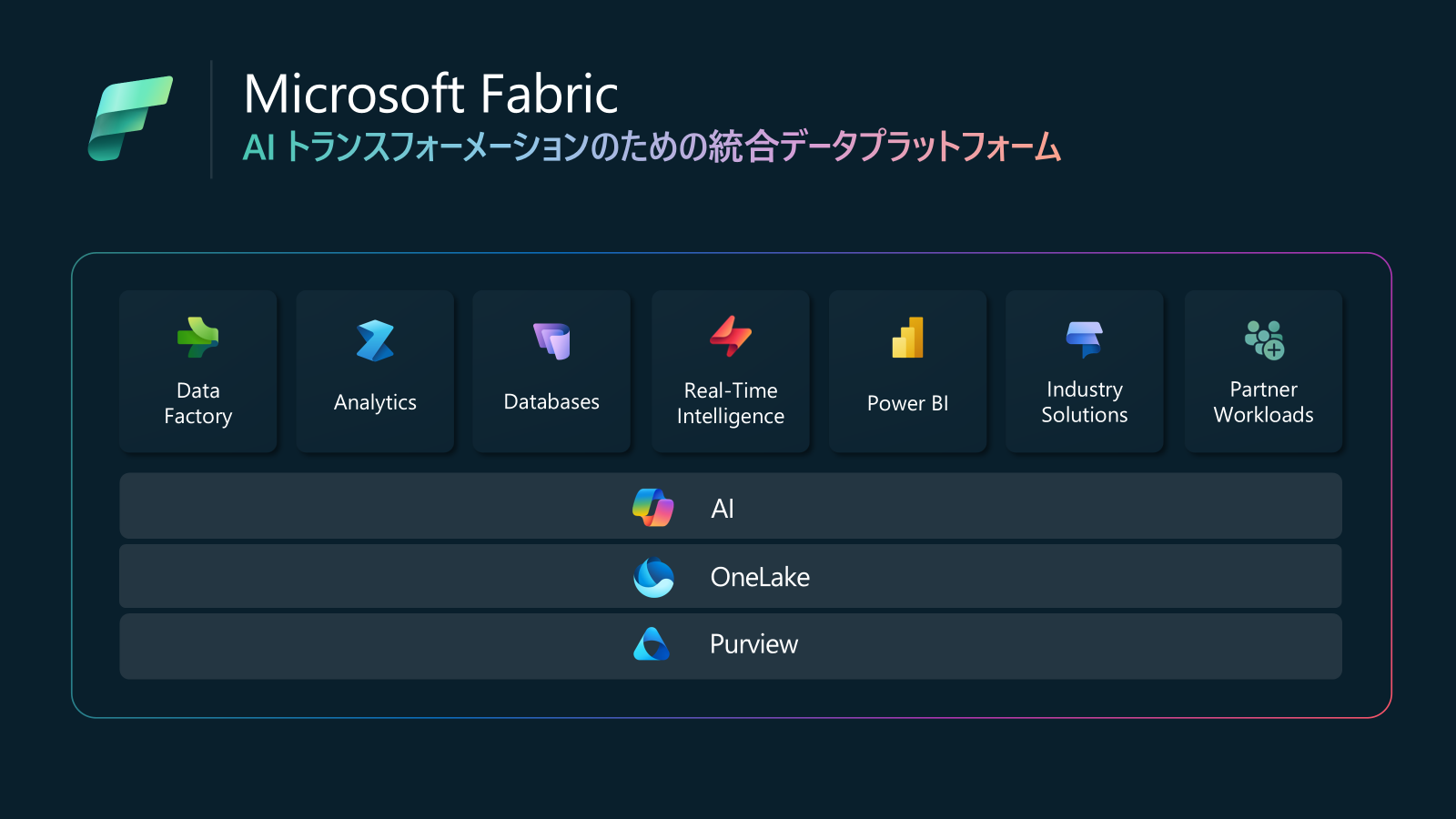Click the AI text in the layer bar

[723, 509]
